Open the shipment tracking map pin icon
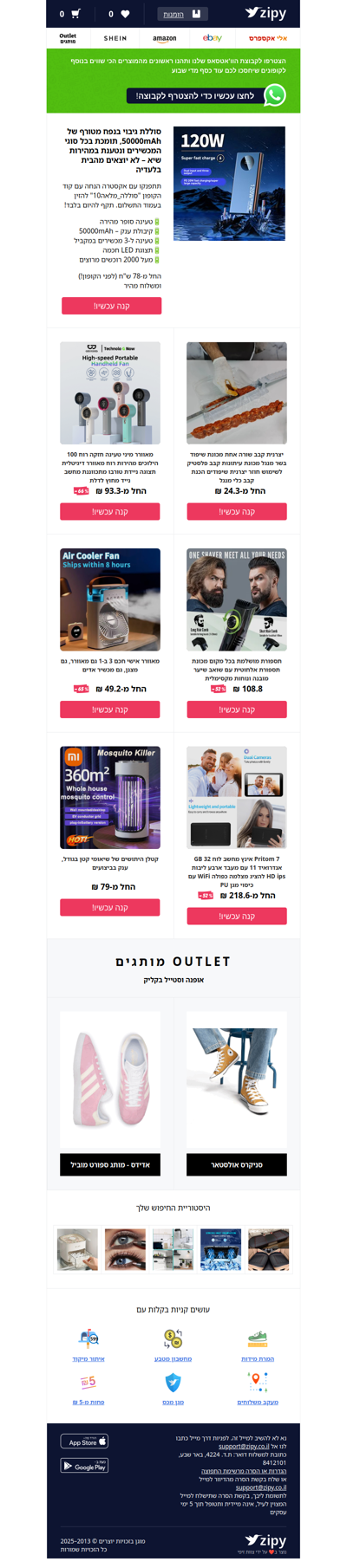 click(x=258, y=1381)
